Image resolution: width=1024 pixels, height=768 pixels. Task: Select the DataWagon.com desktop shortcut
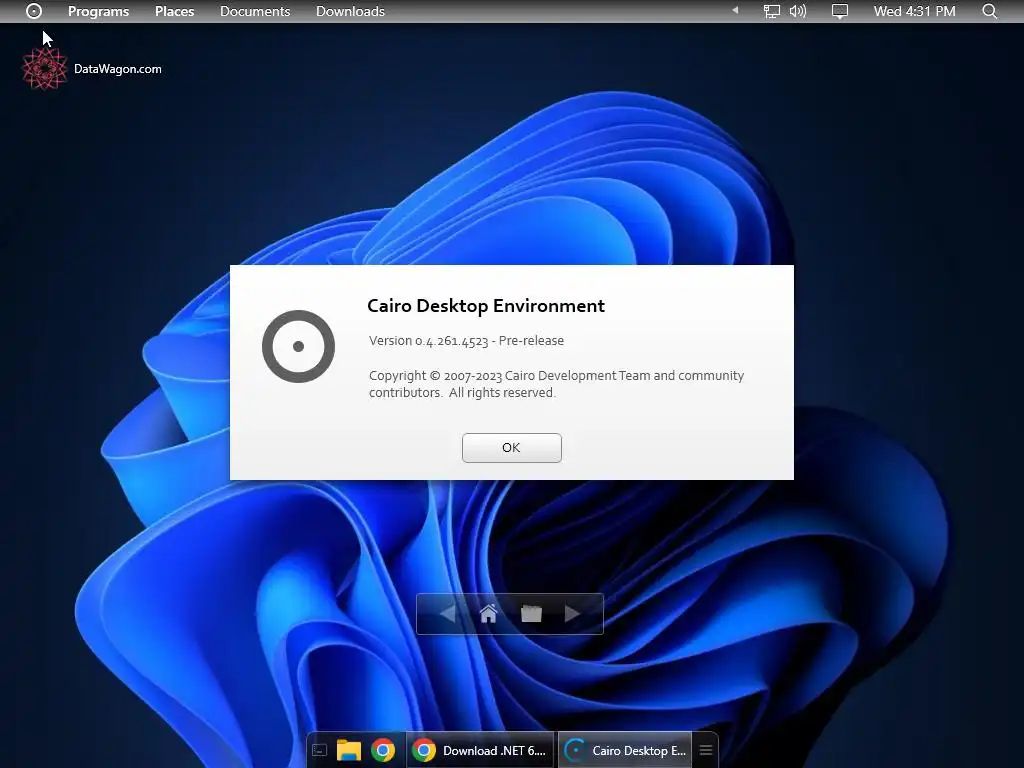91,69
